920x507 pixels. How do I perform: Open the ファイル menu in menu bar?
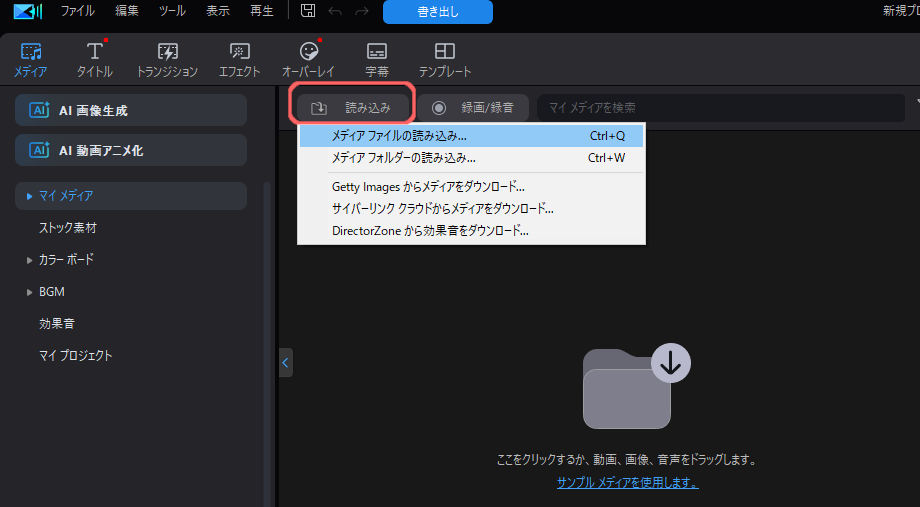(77, 11)
